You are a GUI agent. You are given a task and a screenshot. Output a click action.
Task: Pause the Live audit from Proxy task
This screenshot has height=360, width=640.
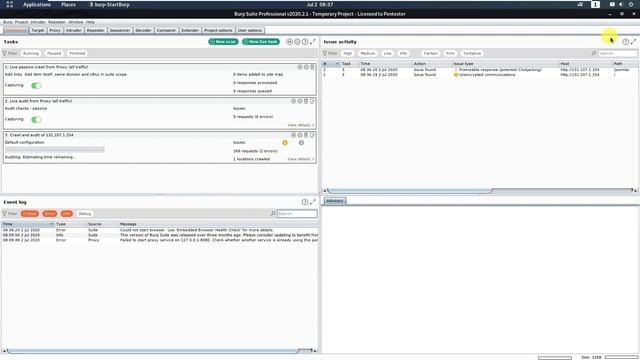(293, 101)
